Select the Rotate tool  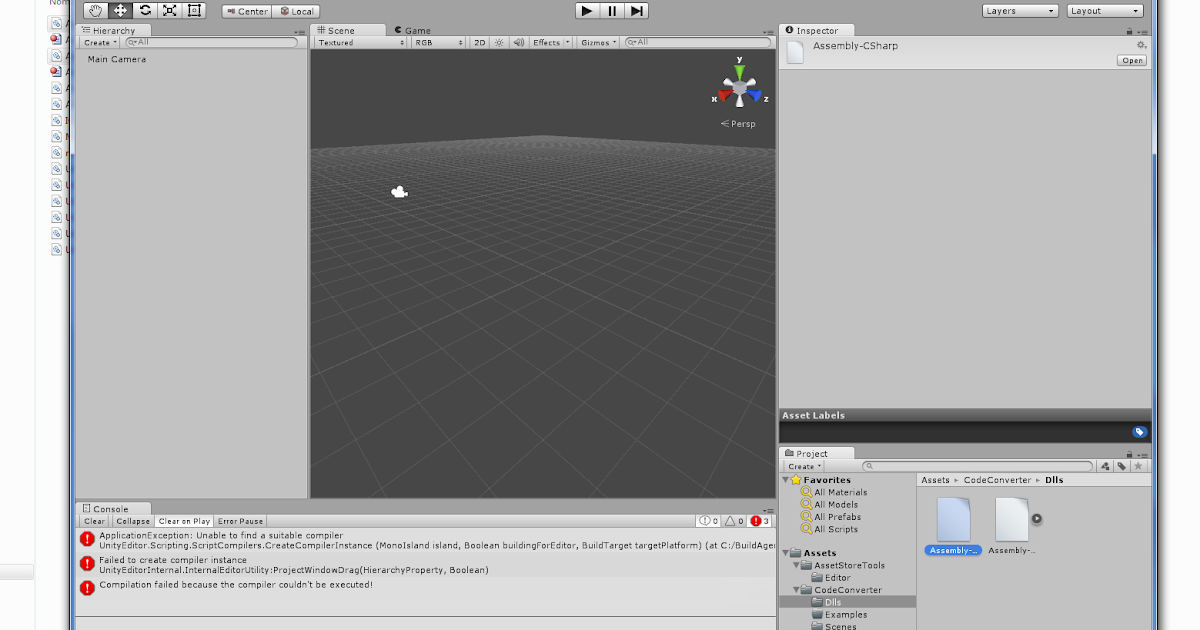[x=145, y=10]
